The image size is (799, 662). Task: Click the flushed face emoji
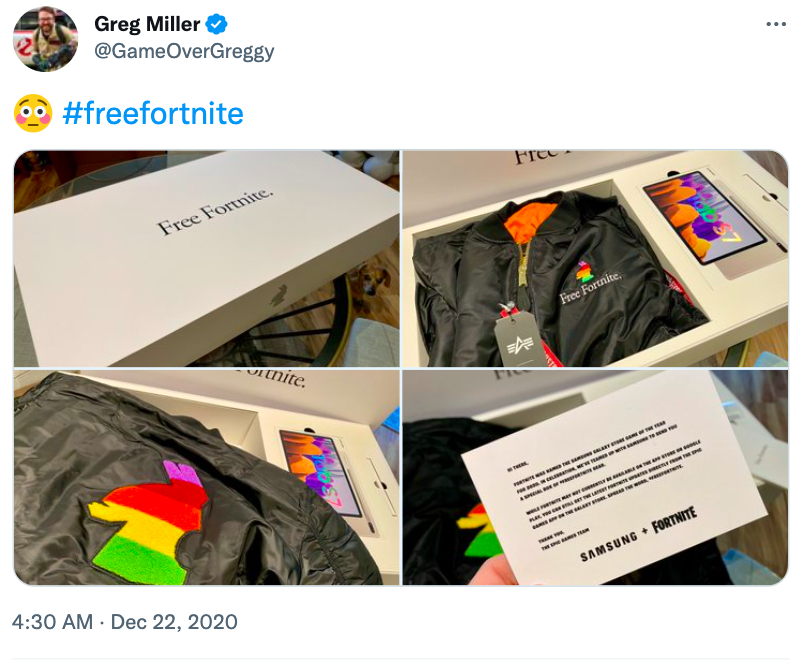pos(33,113)
